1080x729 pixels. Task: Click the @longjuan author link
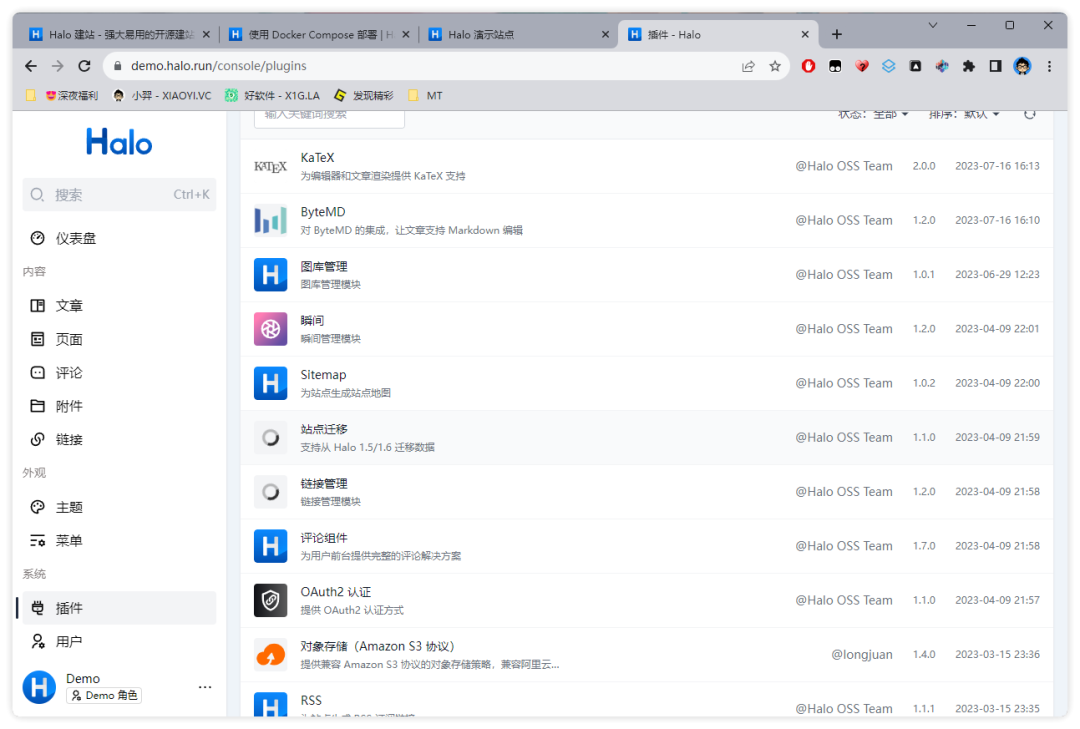862,655
